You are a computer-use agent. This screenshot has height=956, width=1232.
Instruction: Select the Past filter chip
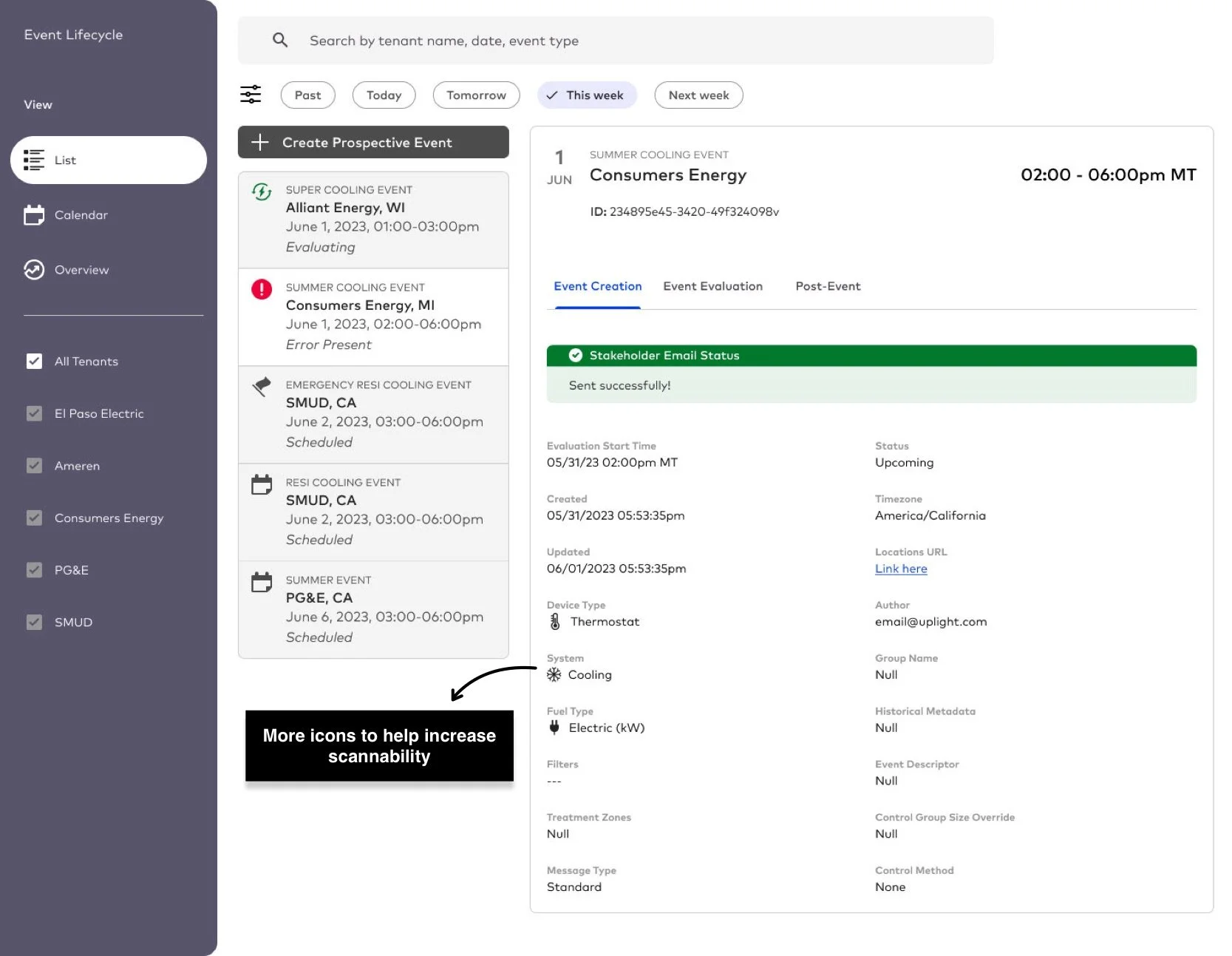click(x=308, y=95)
